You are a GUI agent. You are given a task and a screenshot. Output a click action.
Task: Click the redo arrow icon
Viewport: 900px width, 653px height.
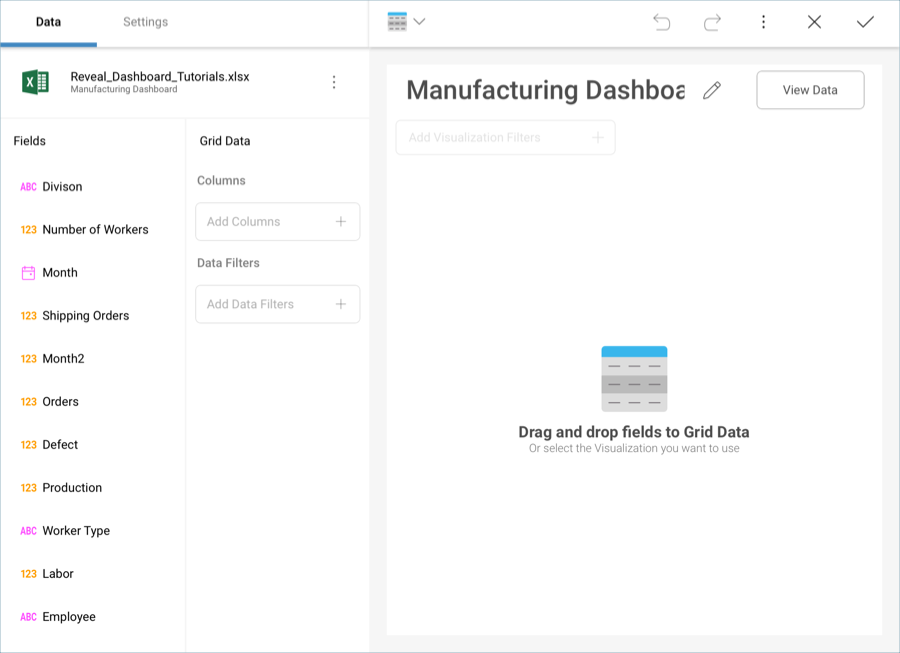coord(712,22)
